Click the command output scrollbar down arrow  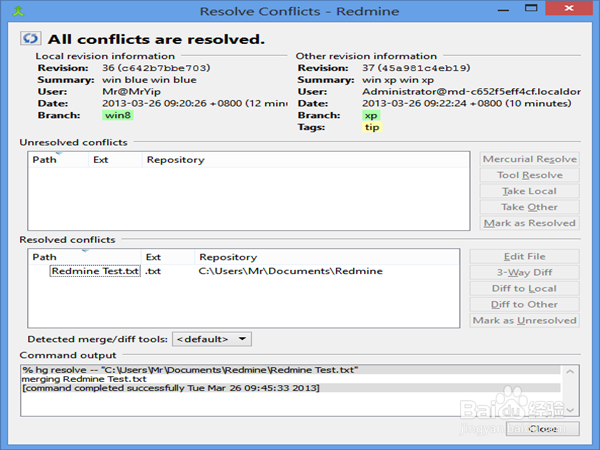point(570,410)
